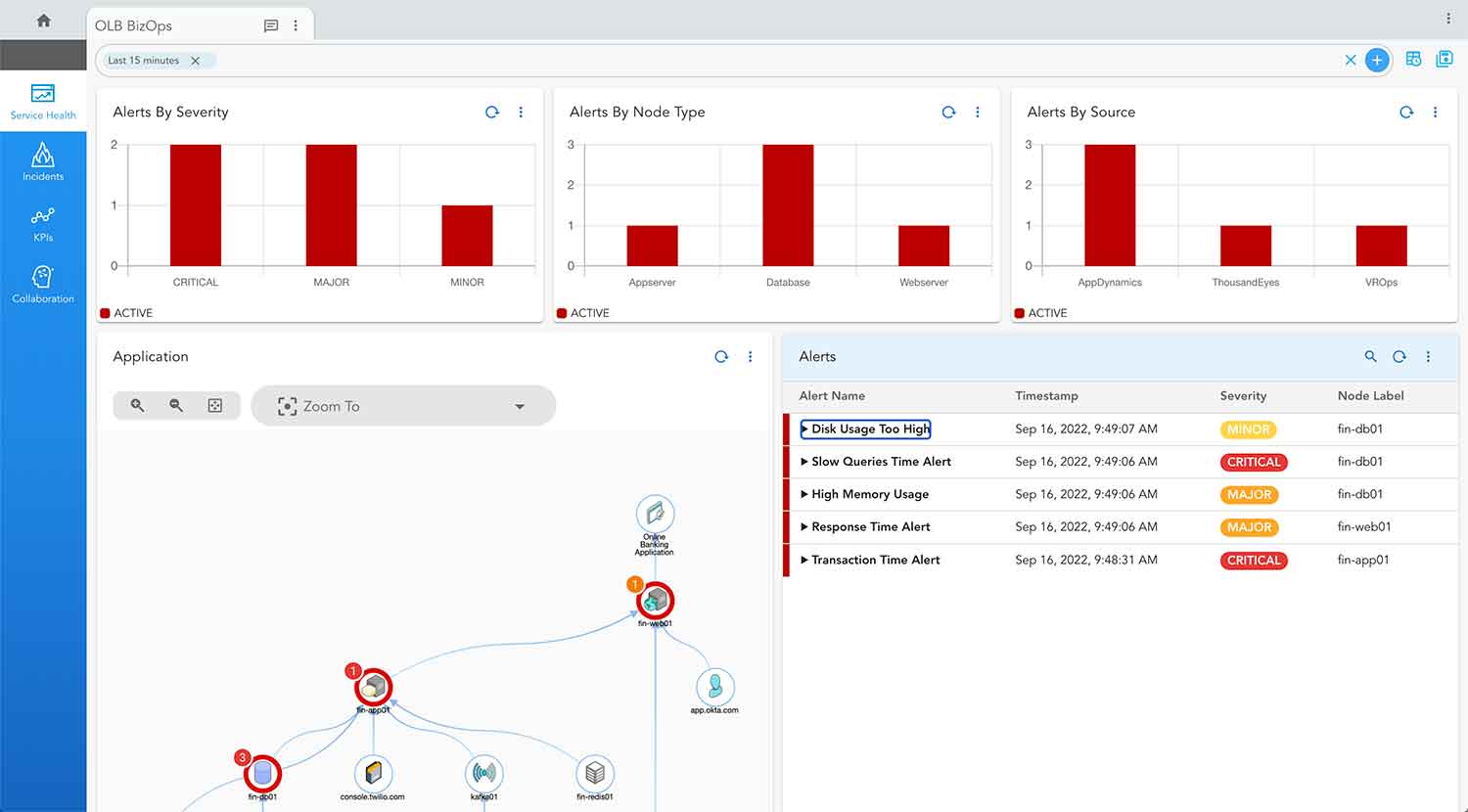Click the search icon in the Alerts panel
Screen dimensions: 1468x812
pyautogui.click(x=1370, y=357)
